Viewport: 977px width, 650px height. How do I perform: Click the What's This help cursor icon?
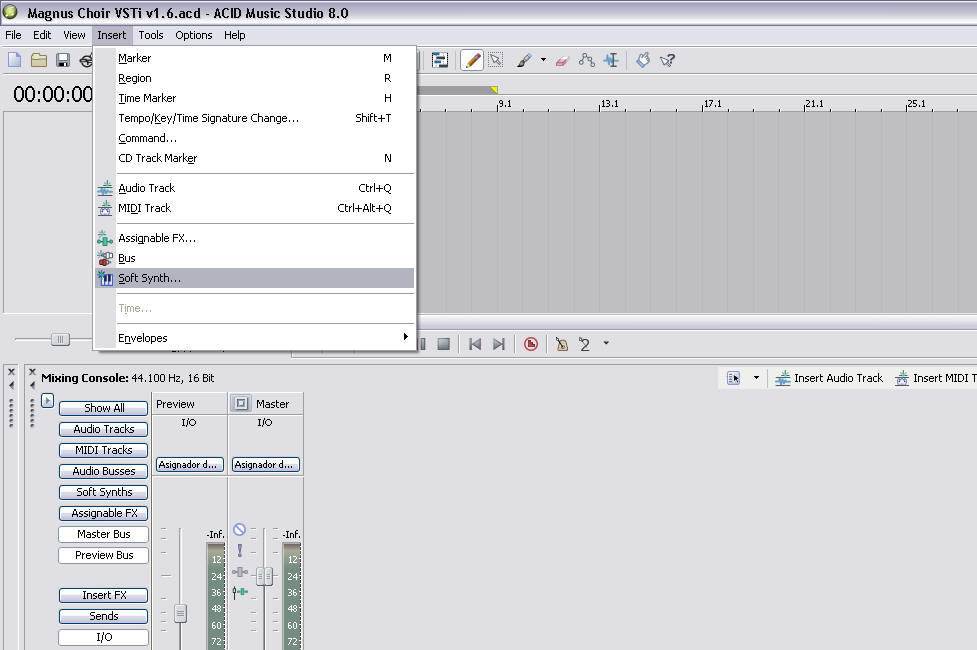tap(667, 60)
